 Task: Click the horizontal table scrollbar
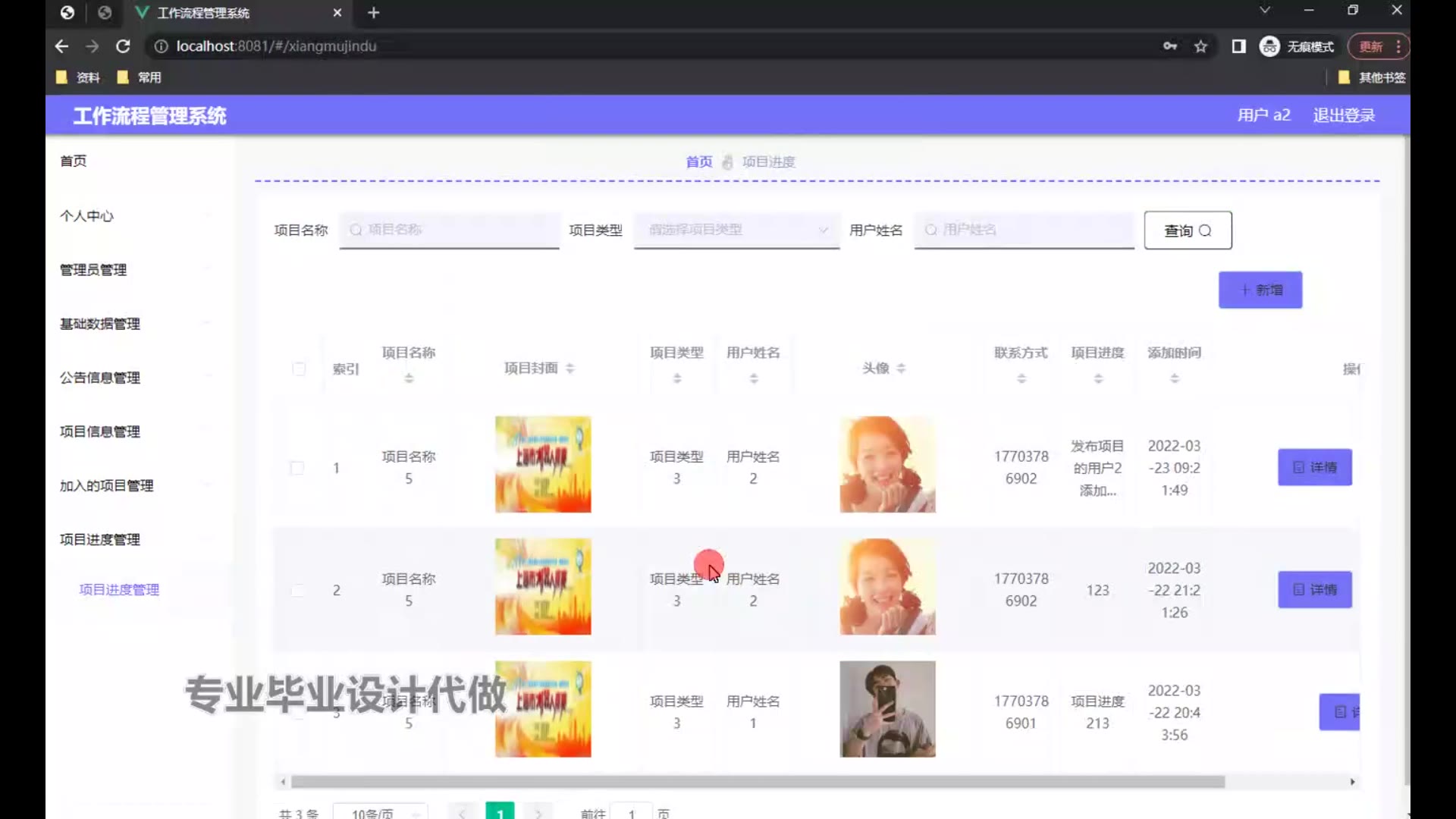tap(758, 782)
